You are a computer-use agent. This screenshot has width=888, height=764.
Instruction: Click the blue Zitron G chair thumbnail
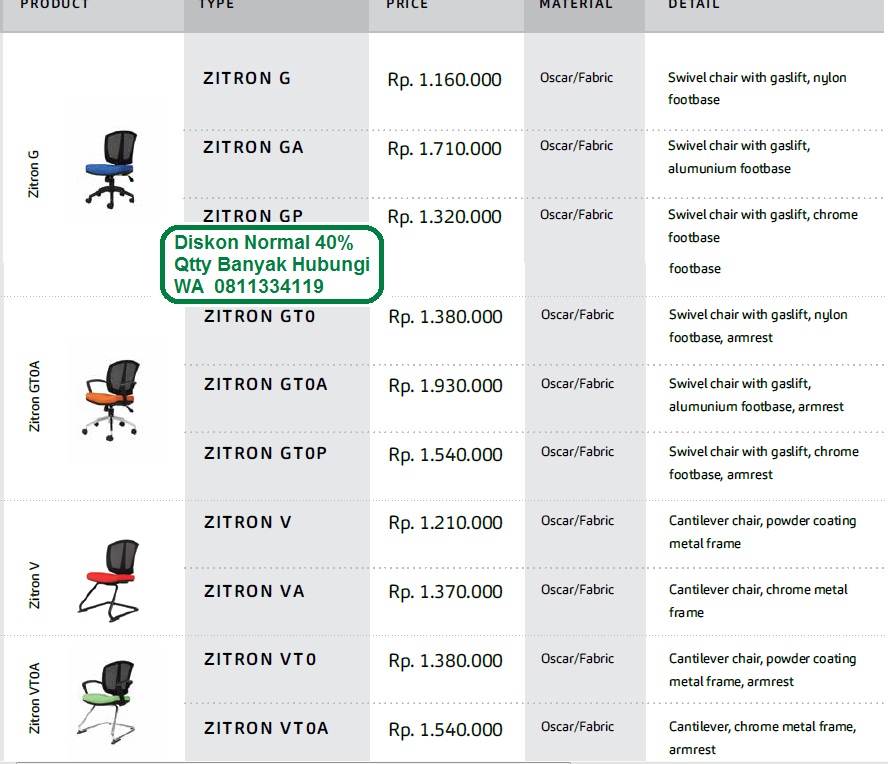[113, 168]
